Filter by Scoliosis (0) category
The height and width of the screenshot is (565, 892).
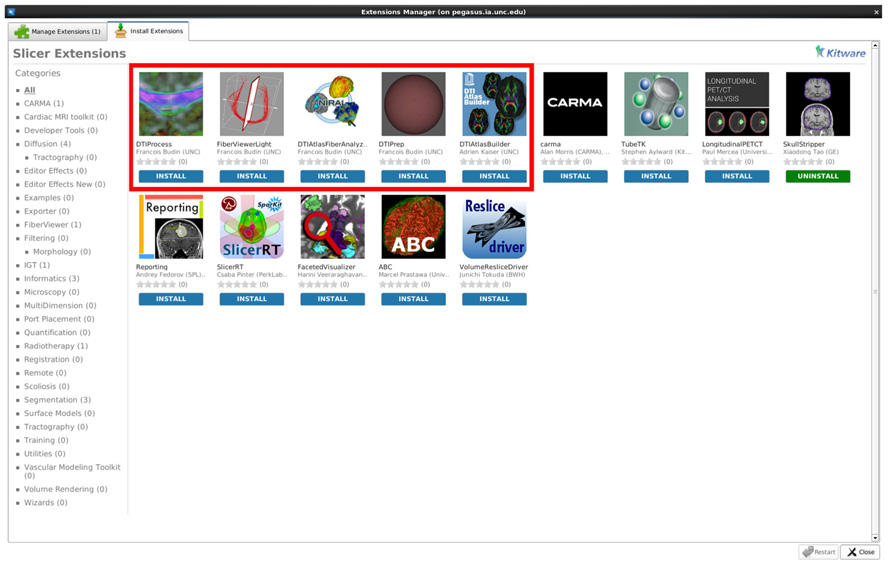[x=47, y=386]
